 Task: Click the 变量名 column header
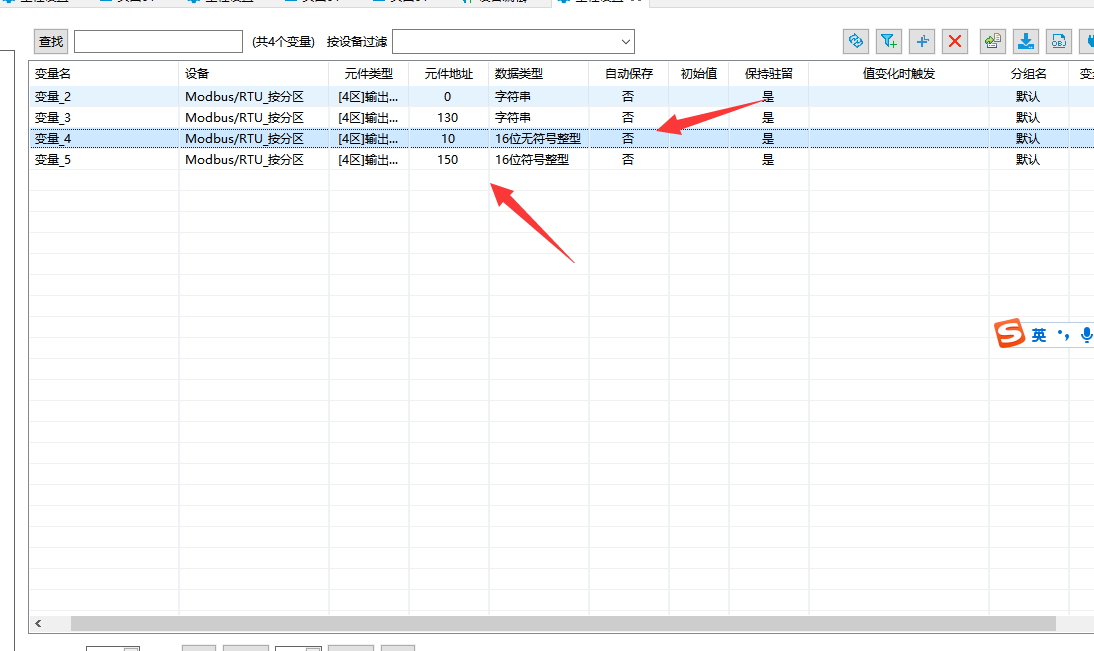click(103, 74)
